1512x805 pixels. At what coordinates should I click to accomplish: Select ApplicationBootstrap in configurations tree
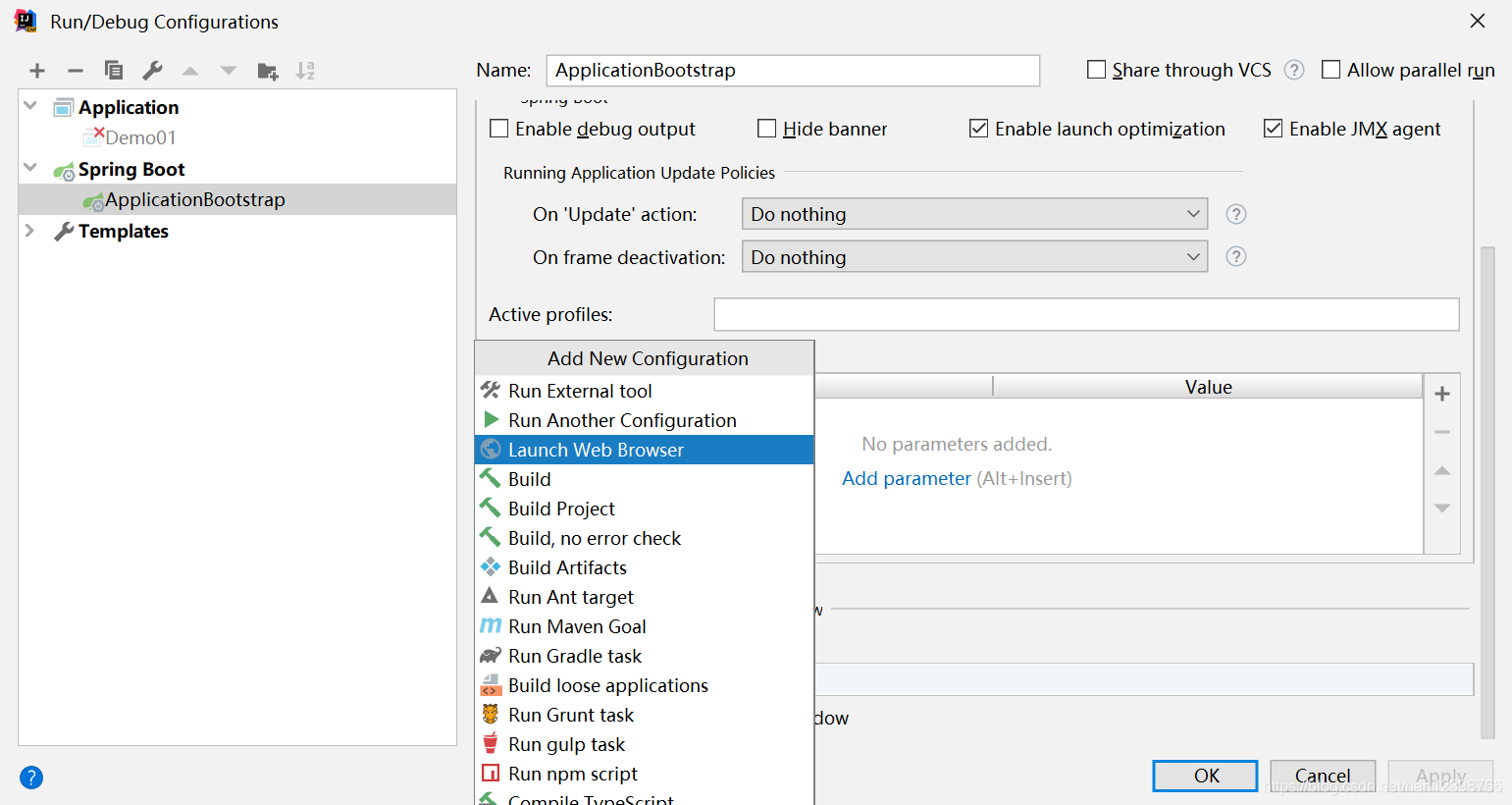(237, 199)
